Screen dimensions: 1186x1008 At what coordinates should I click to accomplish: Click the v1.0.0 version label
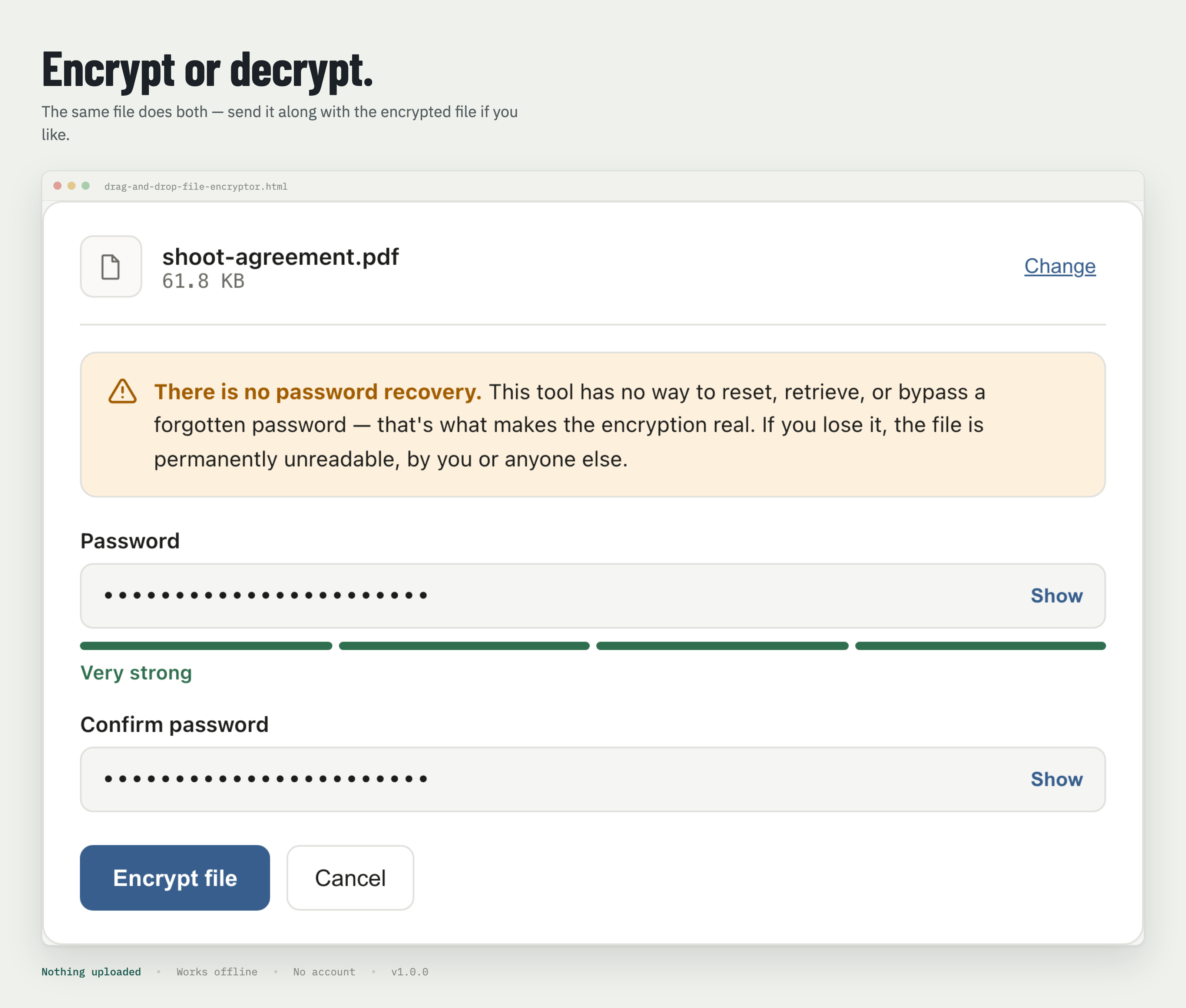[x=410, y=971]
